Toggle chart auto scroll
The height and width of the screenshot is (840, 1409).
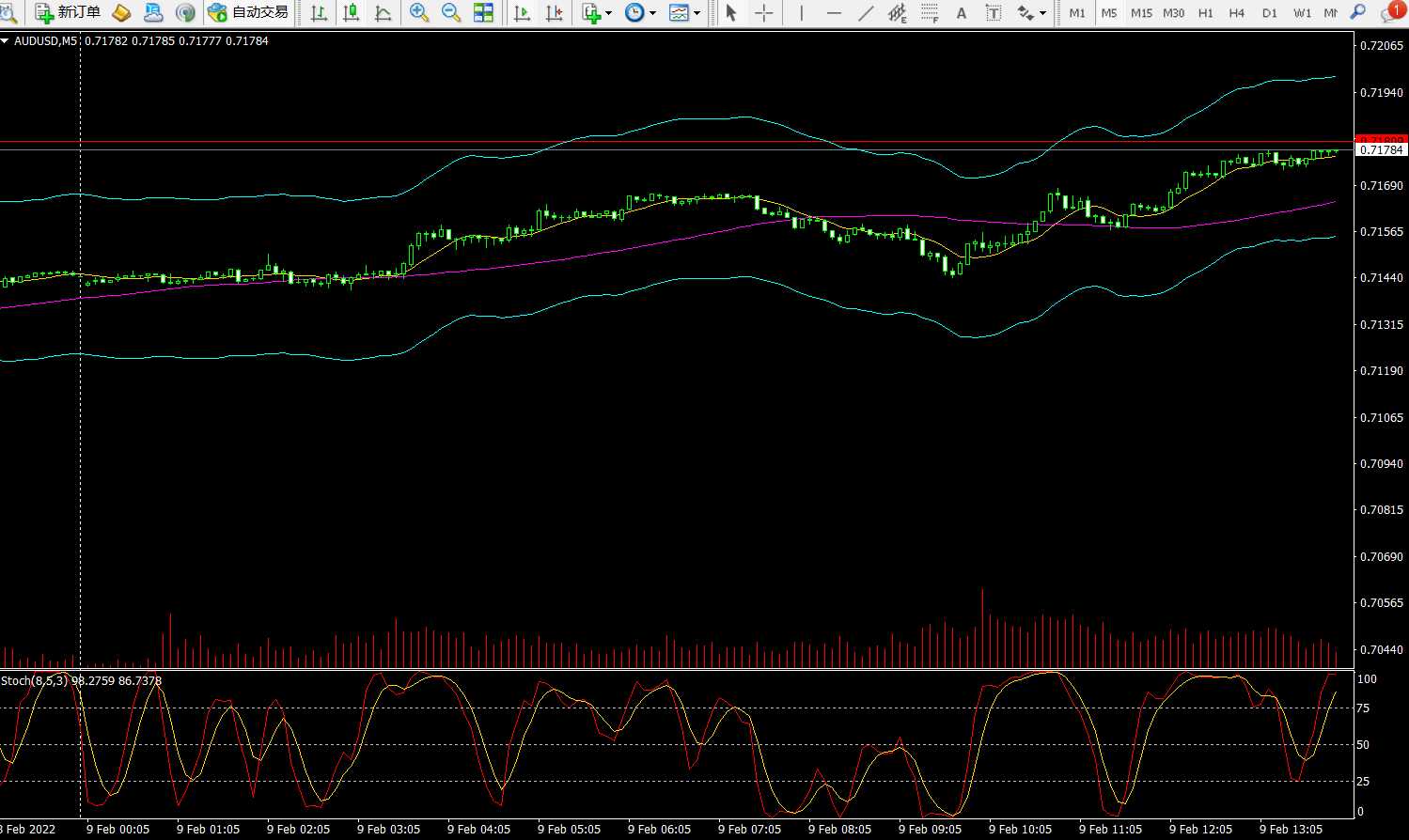(523, 12)
